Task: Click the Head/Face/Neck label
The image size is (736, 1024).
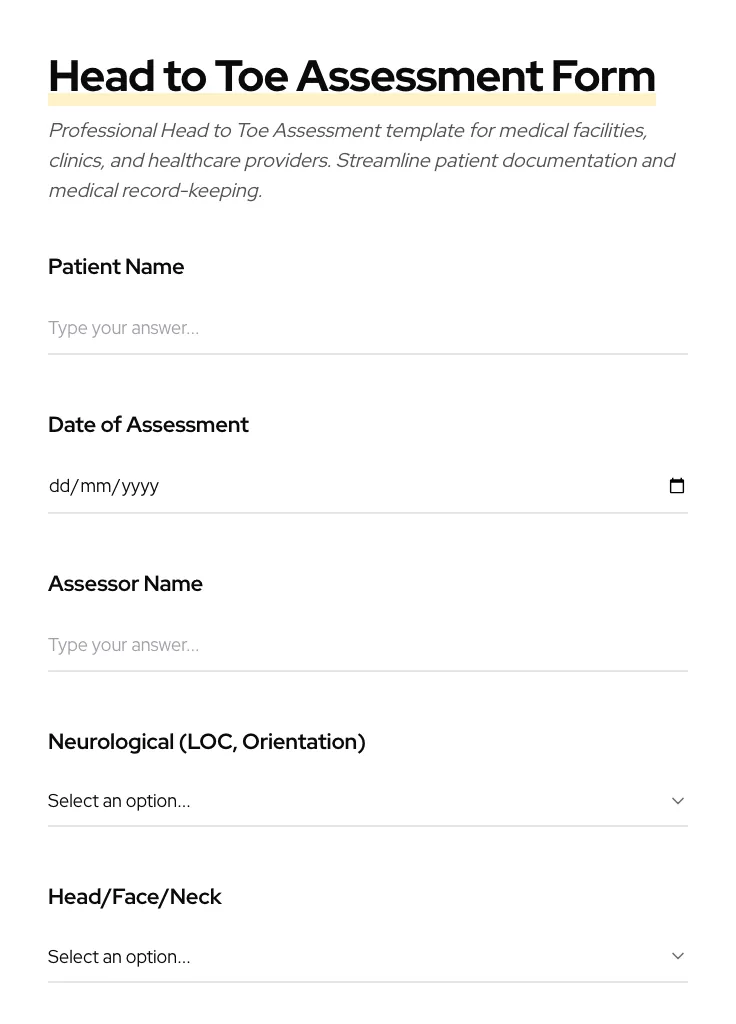Action: click(135, 897)
